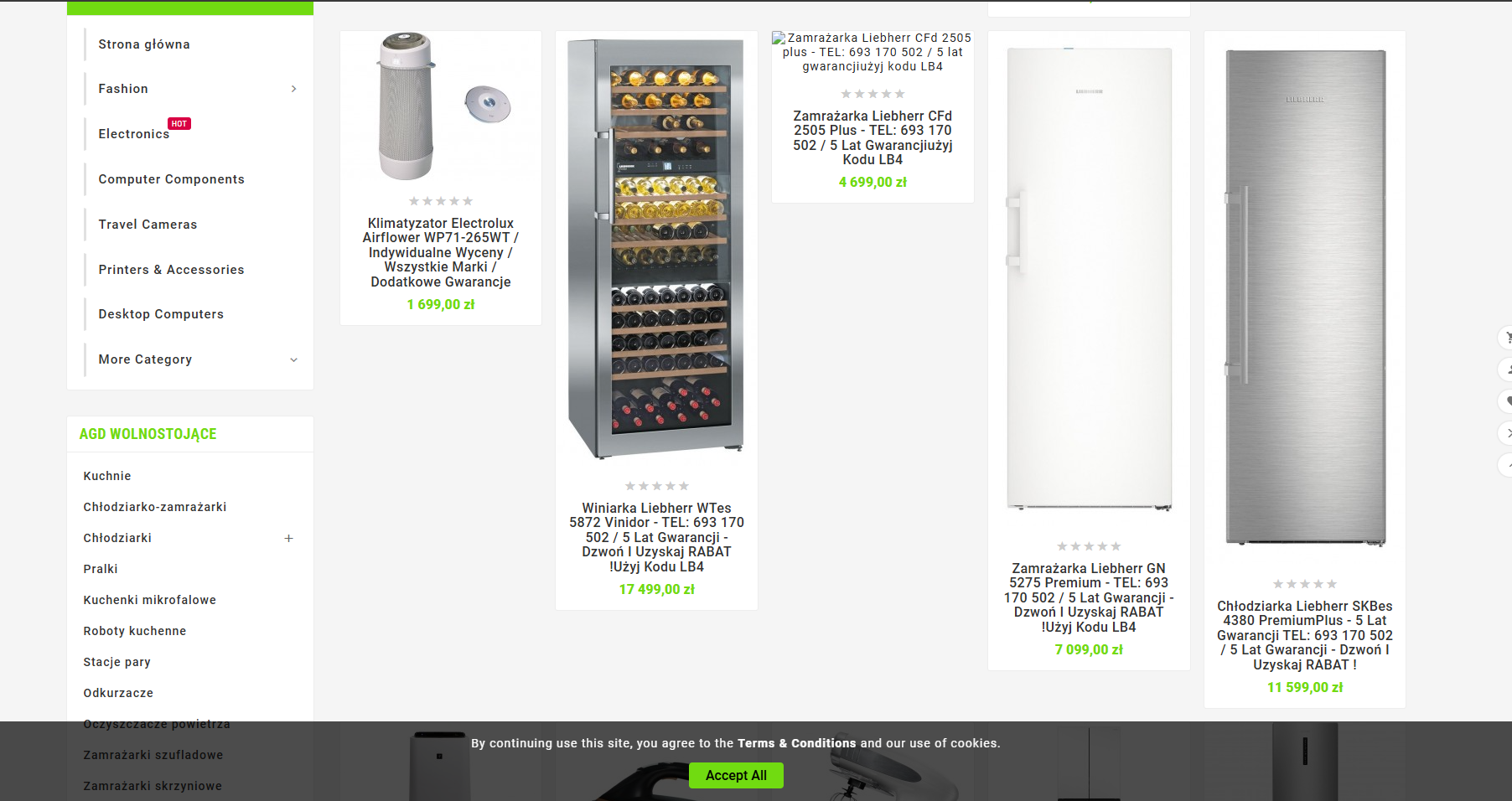Select Chłodziarko-zamrażarki category
Screen dimensions: 1512x801
(155, 507)
